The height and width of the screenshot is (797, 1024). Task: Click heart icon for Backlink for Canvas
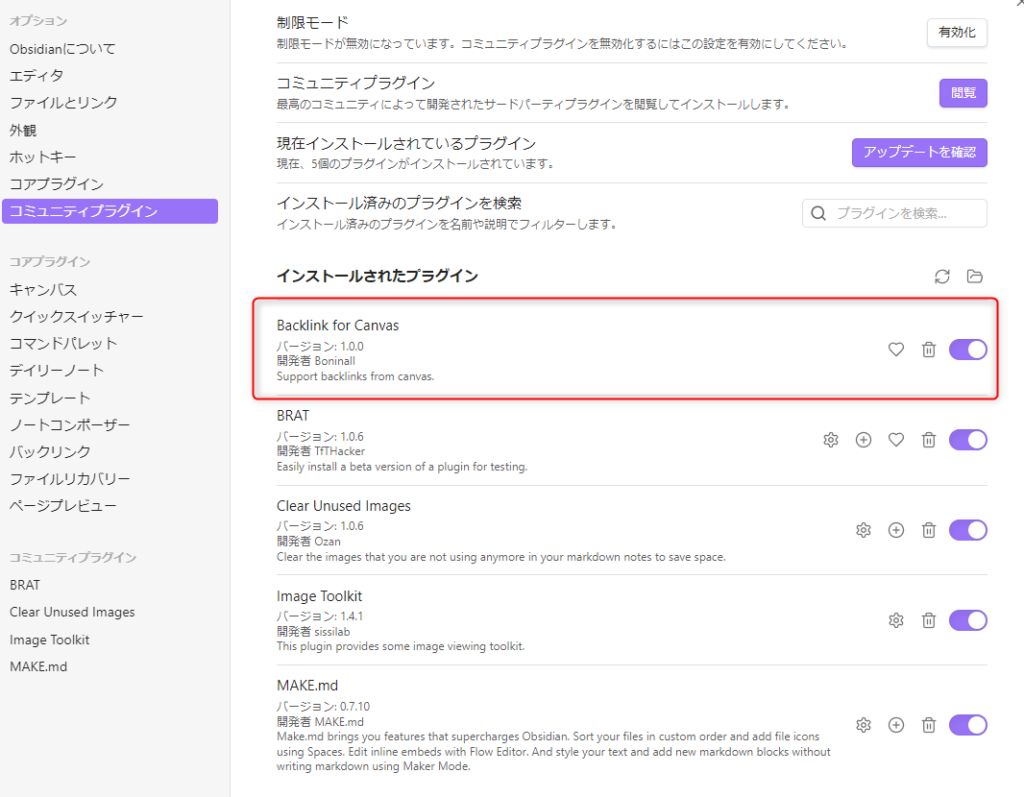coord(896,350)
